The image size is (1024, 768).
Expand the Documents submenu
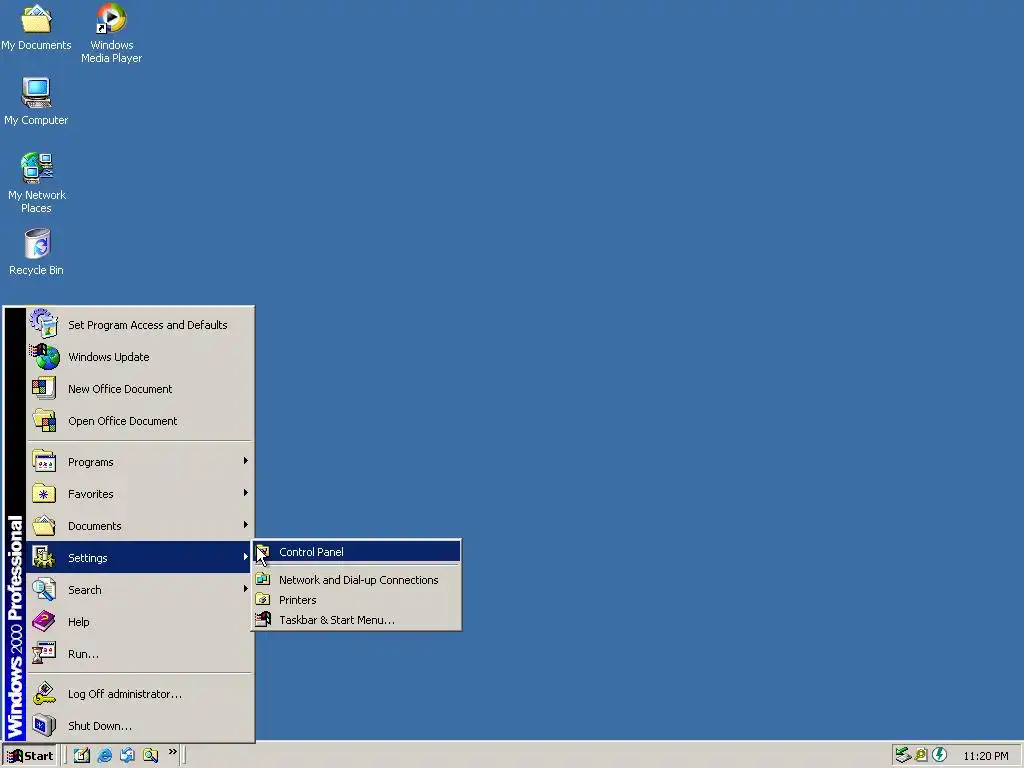click(x=139, y=526)
